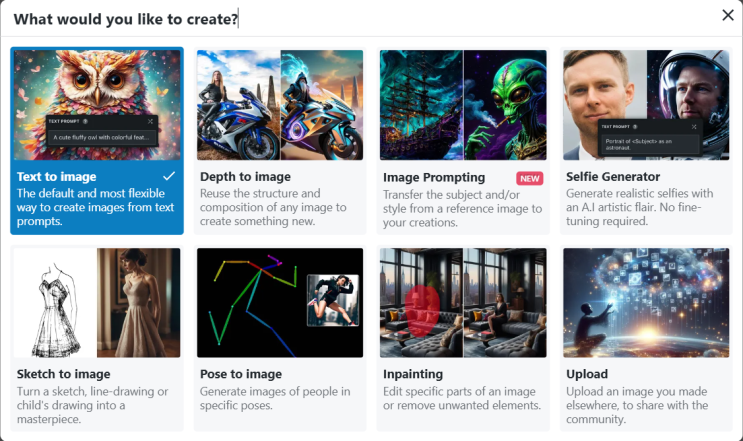
Task: Close the create dialog with the X icon
Action: (x=728, y=15)
